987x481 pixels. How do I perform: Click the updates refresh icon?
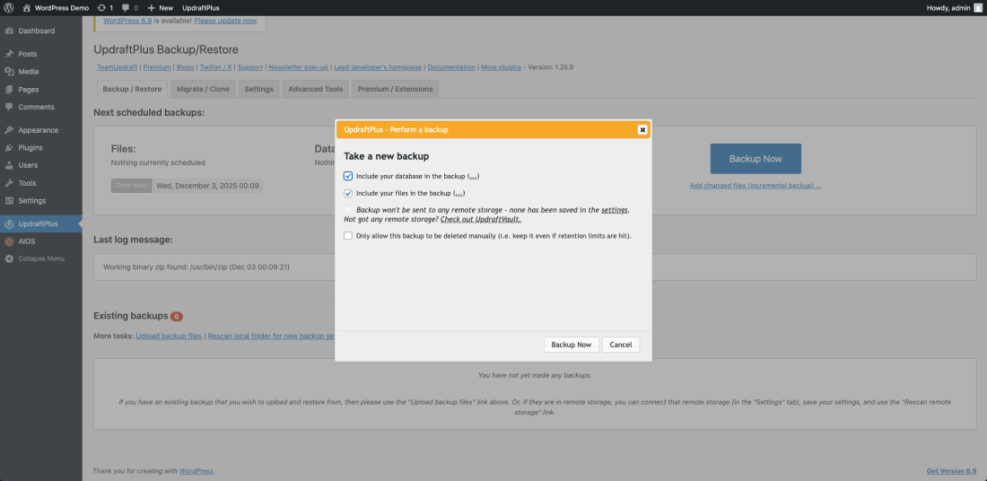coord(102,8)
